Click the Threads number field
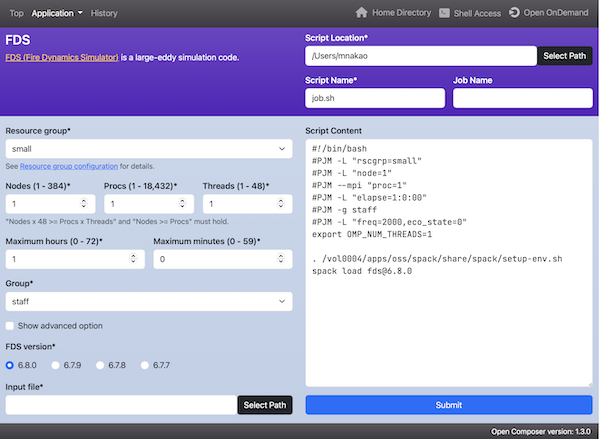This screenshot has width=600, height=439. tap(248, 204)
